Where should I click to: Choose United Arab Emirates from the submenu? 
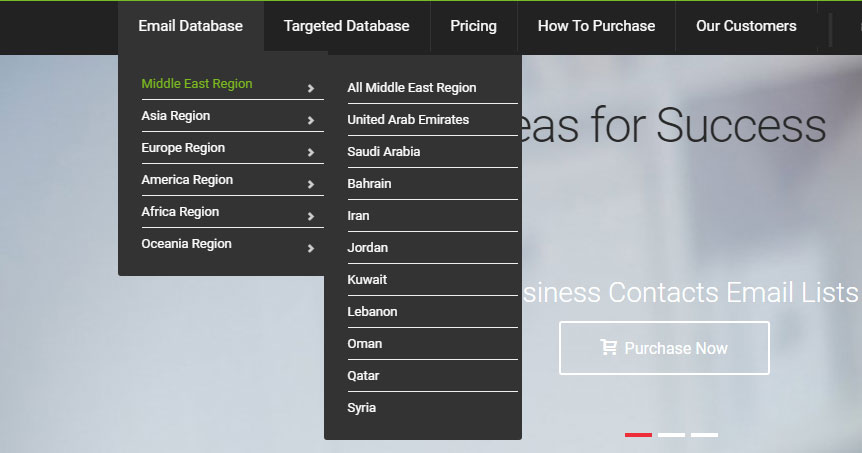pos(408,120)
